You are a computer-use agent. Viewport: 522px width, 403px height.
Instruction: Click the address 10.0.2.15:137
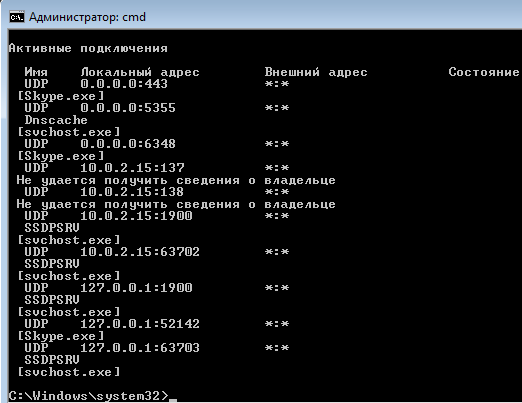pos(132,168)
